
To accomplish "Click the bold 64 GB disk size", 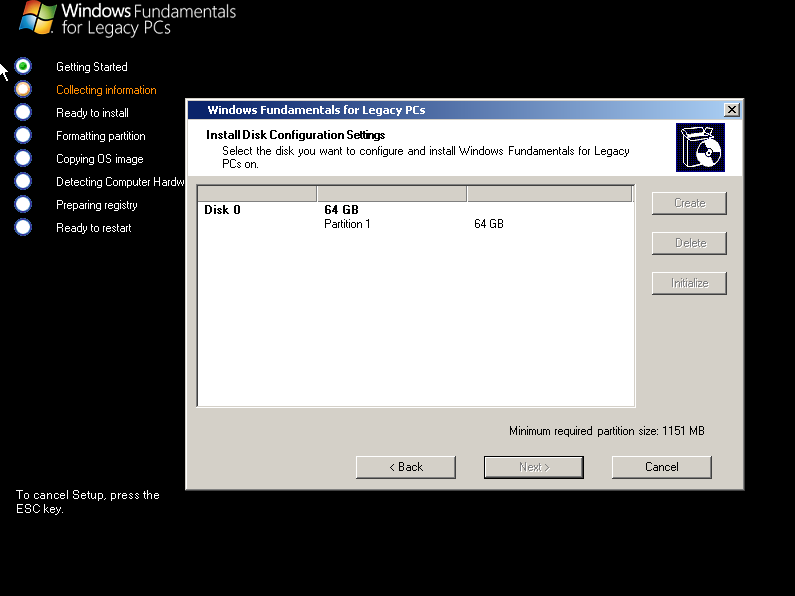I will [341, 210].
